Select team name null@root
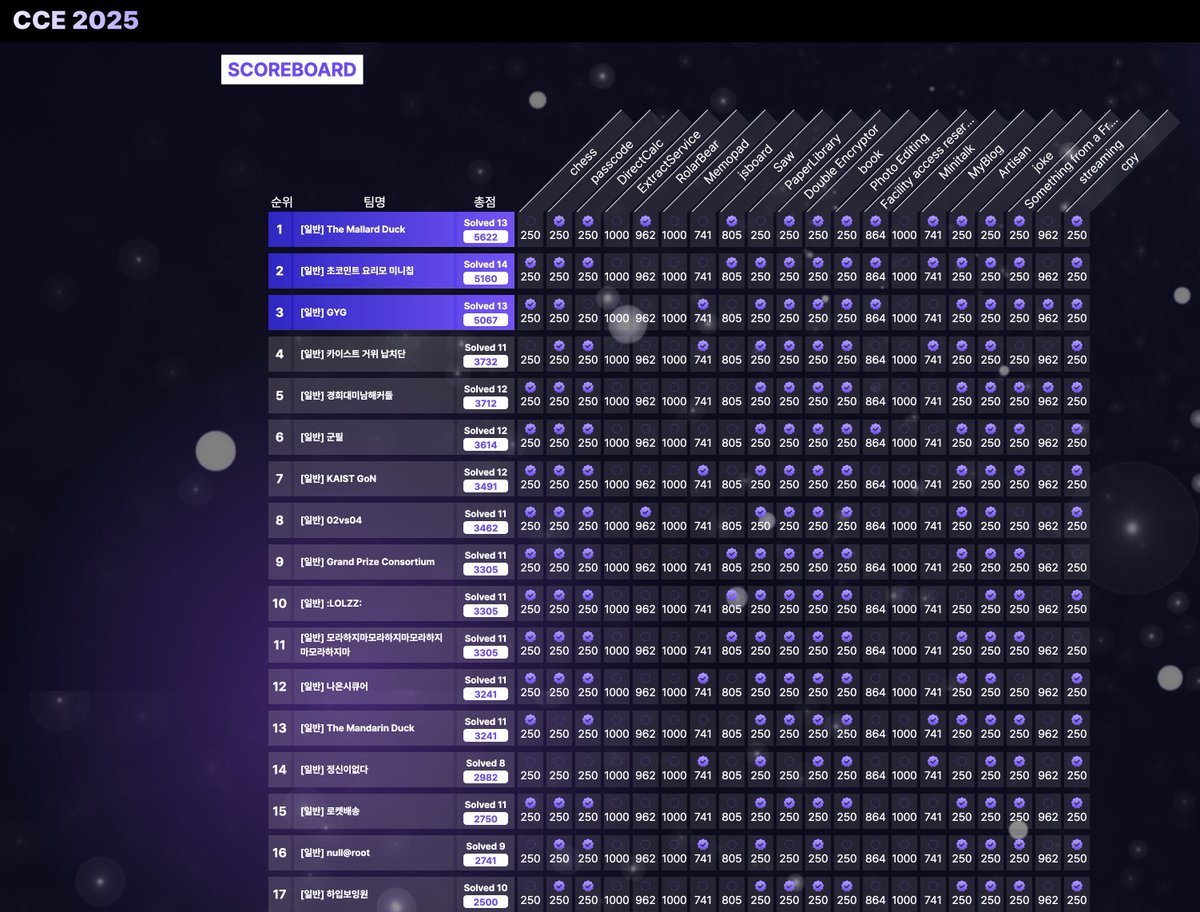This screenshot has height=912, width=1200. coord(335,853)
